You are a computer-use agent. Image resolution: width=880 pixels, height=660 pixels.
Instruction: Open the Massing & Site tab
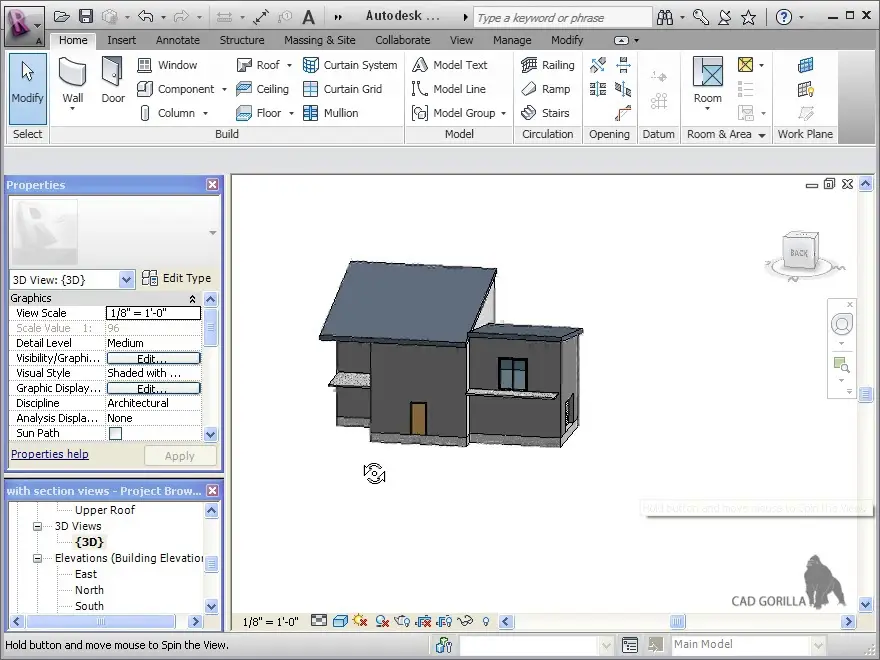tap(319, 40)
